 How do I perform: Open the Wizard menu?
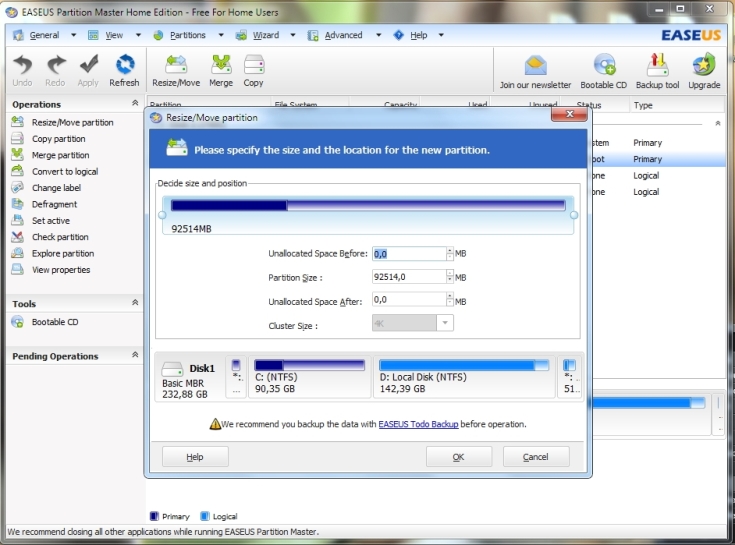[x=266, y=35]
